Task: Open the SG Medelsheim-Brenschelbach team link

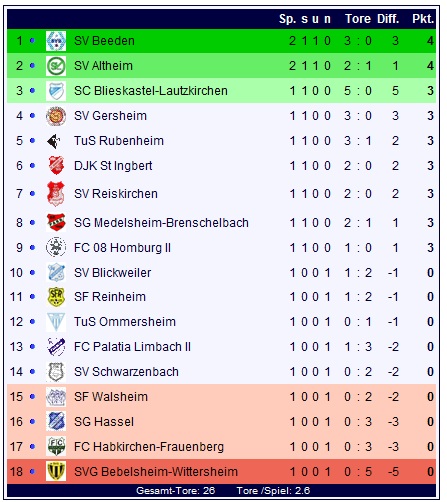Action: 161,222
